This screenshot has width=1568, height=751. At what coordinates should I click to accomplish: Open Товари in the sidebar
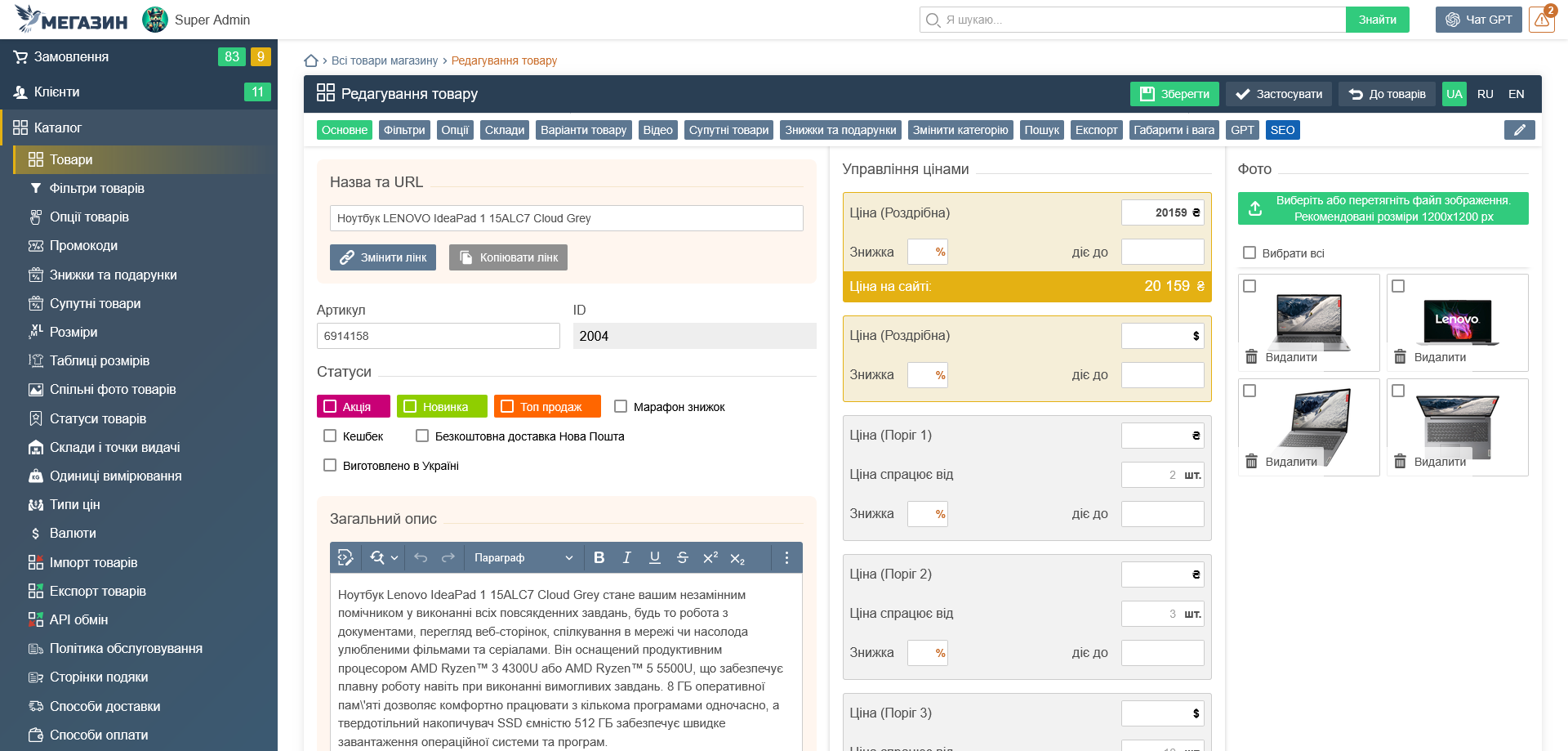[x=145, y=159]
